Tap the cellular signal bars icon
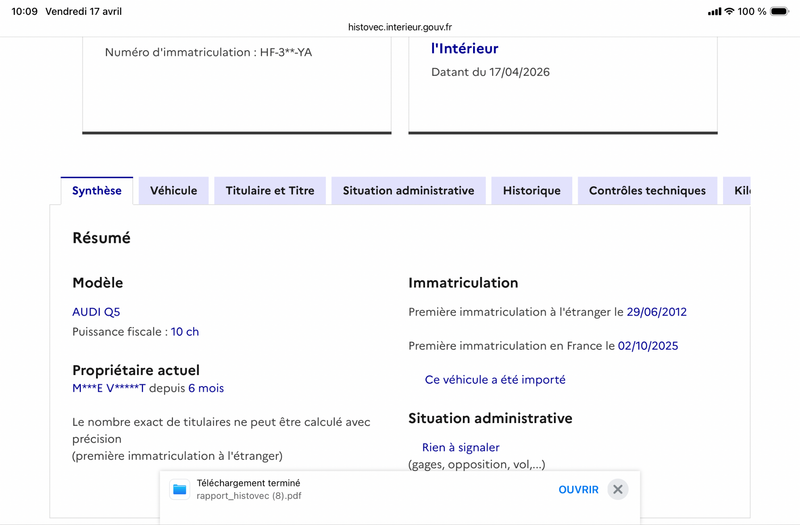 coord(714,11)
